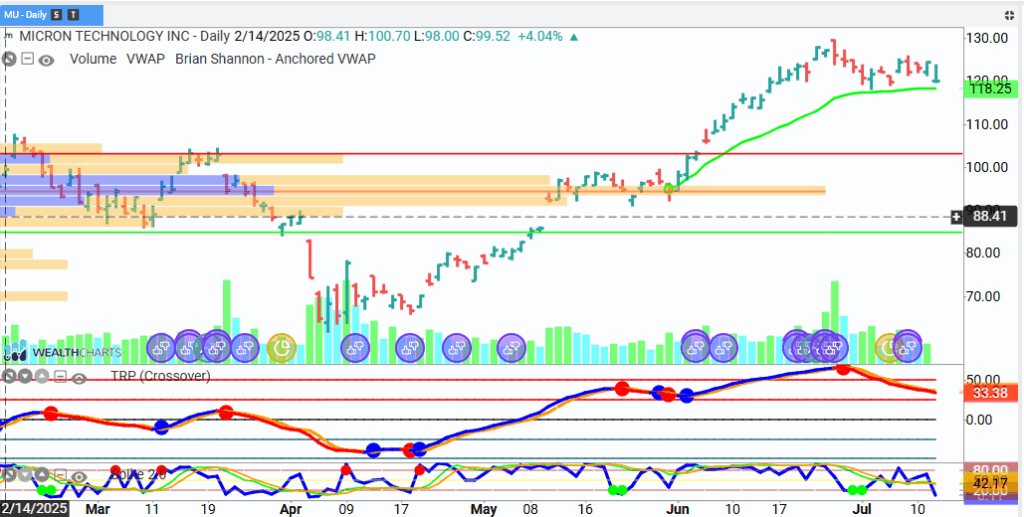Toggle visibility eye for Volume VWAP indicators

pyautogui.click(x=46, y=61)
